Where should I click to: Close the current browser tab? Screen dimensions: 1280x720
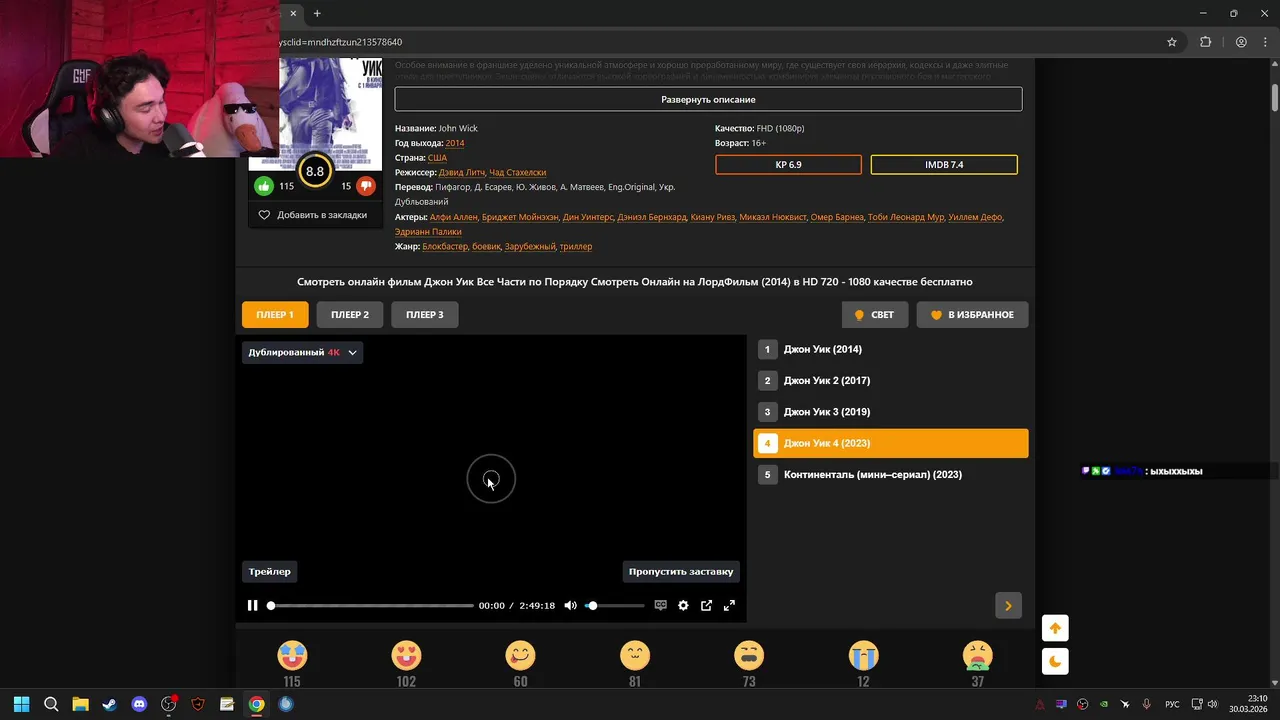293,13
